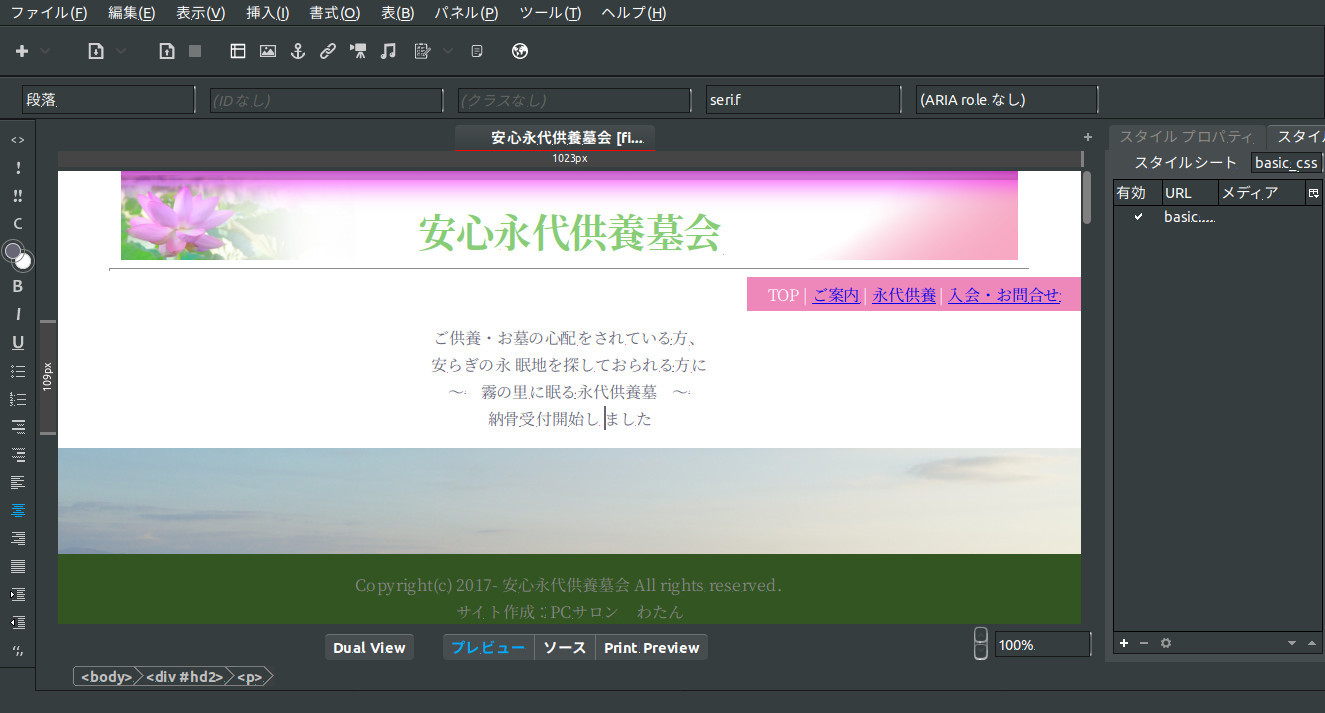Align text right
The width and height of the screenshot is (1325, 713).
click(18, 538)
